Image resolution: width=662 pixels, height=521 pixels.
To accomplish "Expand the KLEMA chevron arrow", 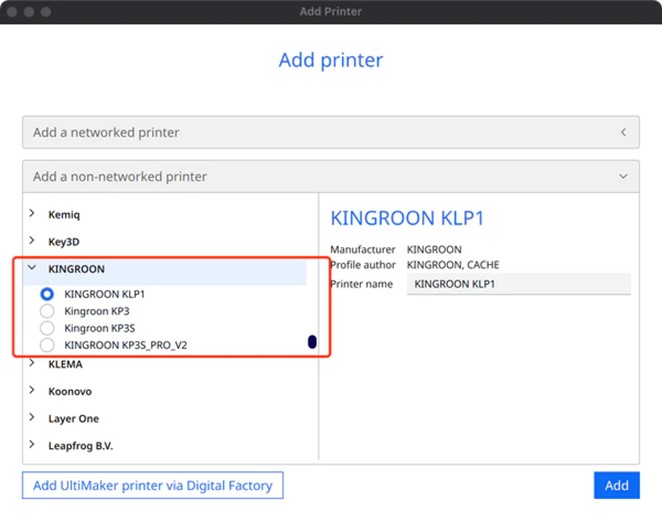I will [32, 363].
